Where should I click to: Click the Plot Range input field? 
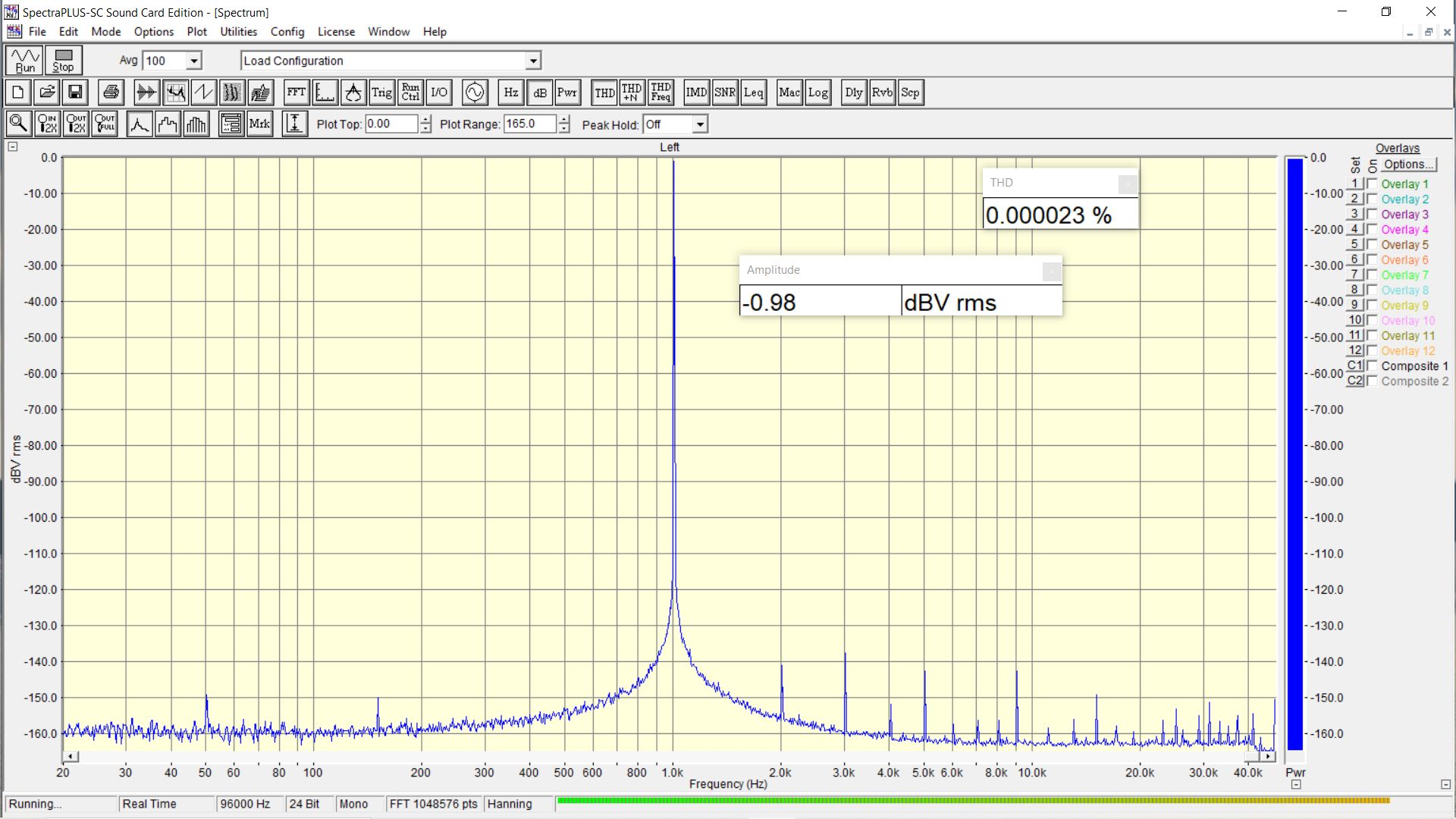click(529, 124)
